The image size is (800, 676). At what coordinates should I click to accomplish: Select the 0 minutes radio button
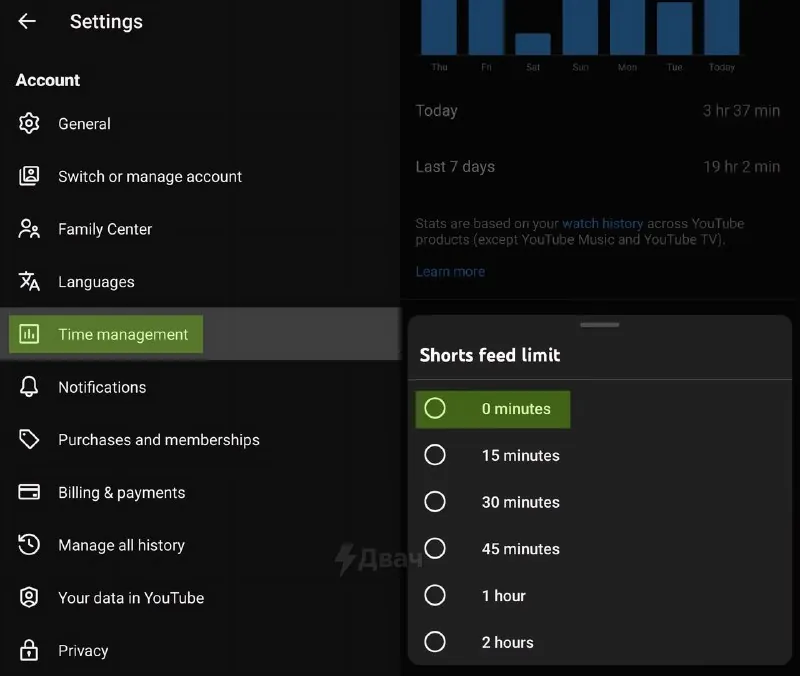pos(435,409)
